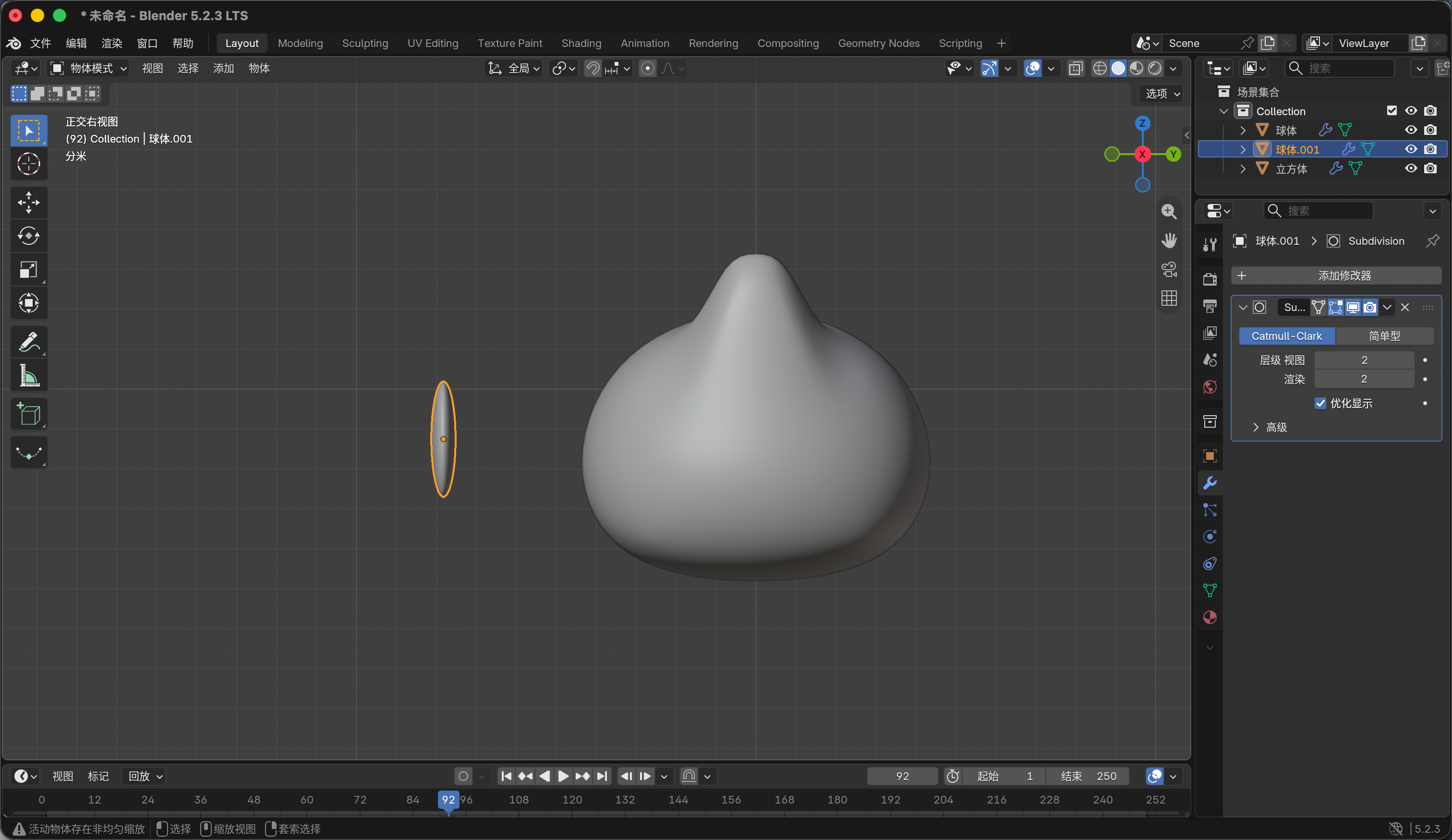Activate the Annotate pencil tool
This screenshot has width=1452, height=840.
pyautogui.click(x=29, y=342)
